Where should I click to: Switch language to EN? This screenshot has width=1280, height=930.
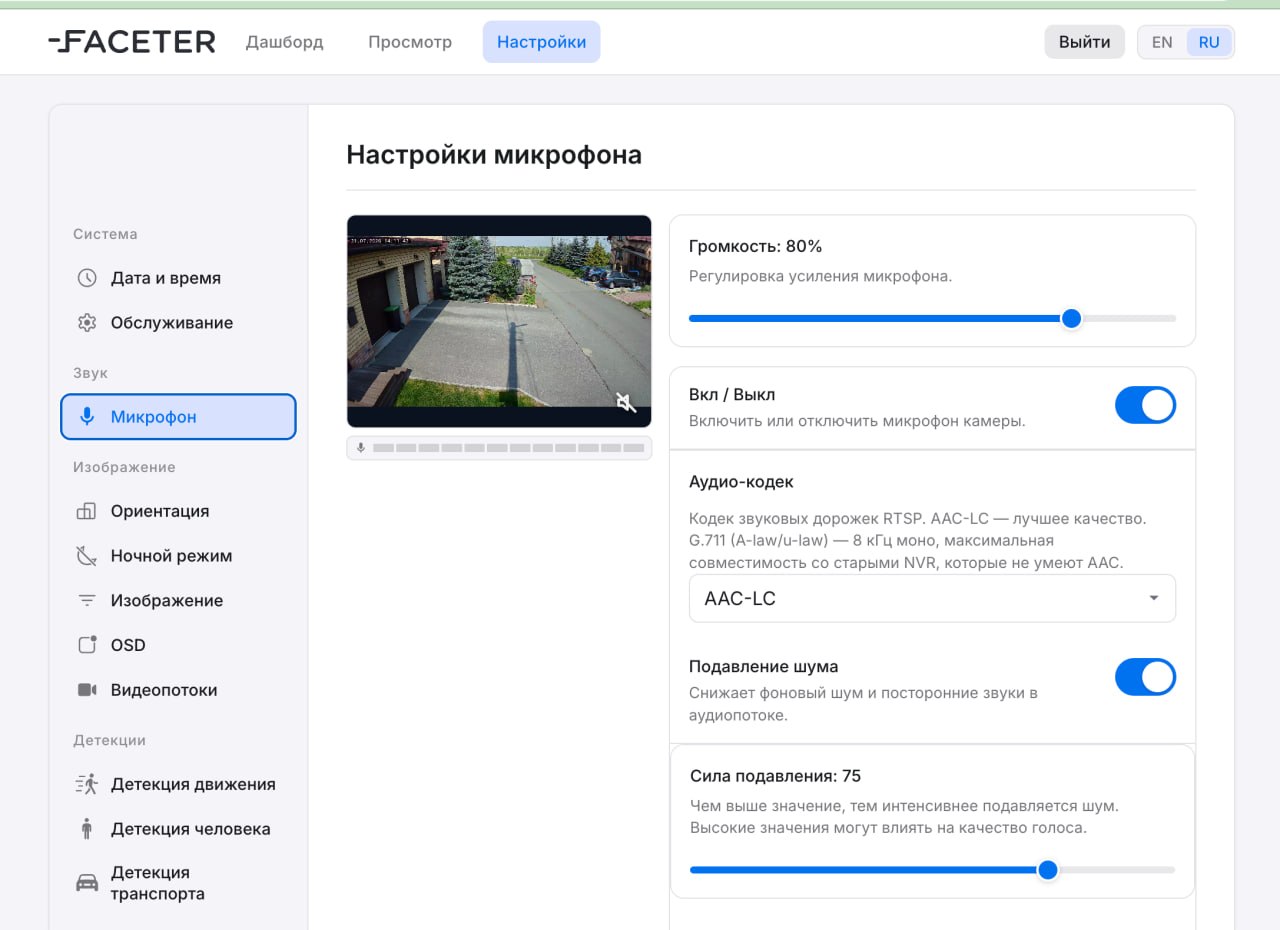[x=1162, y=42]
